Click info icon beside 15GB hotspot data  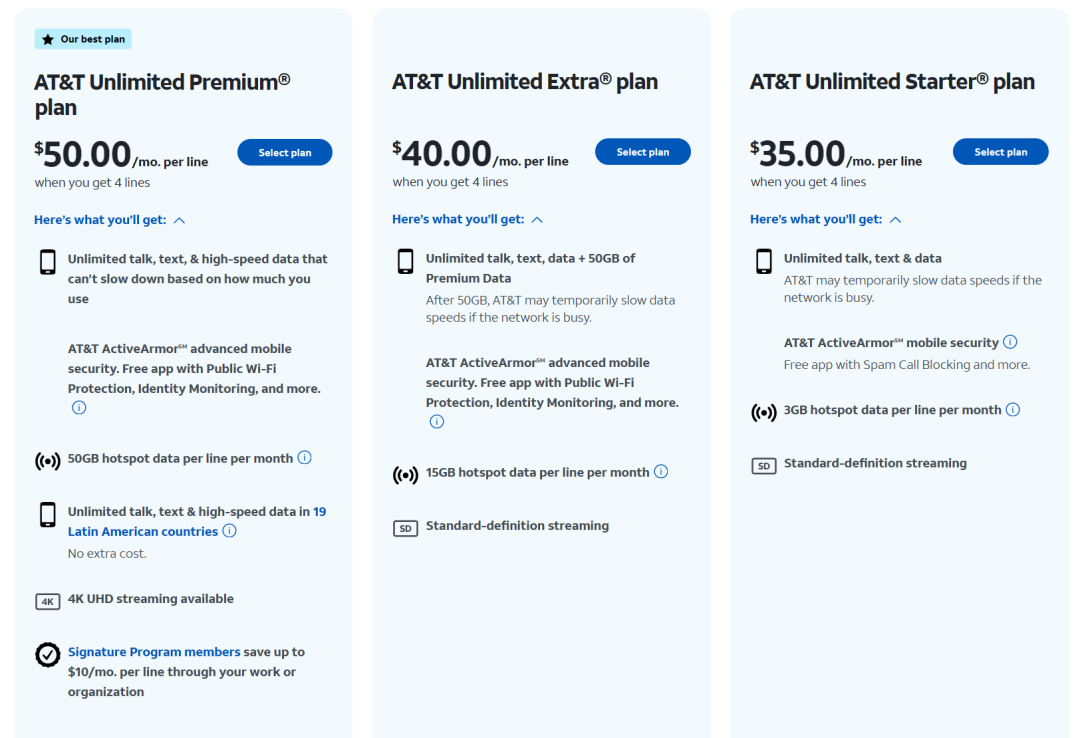point(661,472)
